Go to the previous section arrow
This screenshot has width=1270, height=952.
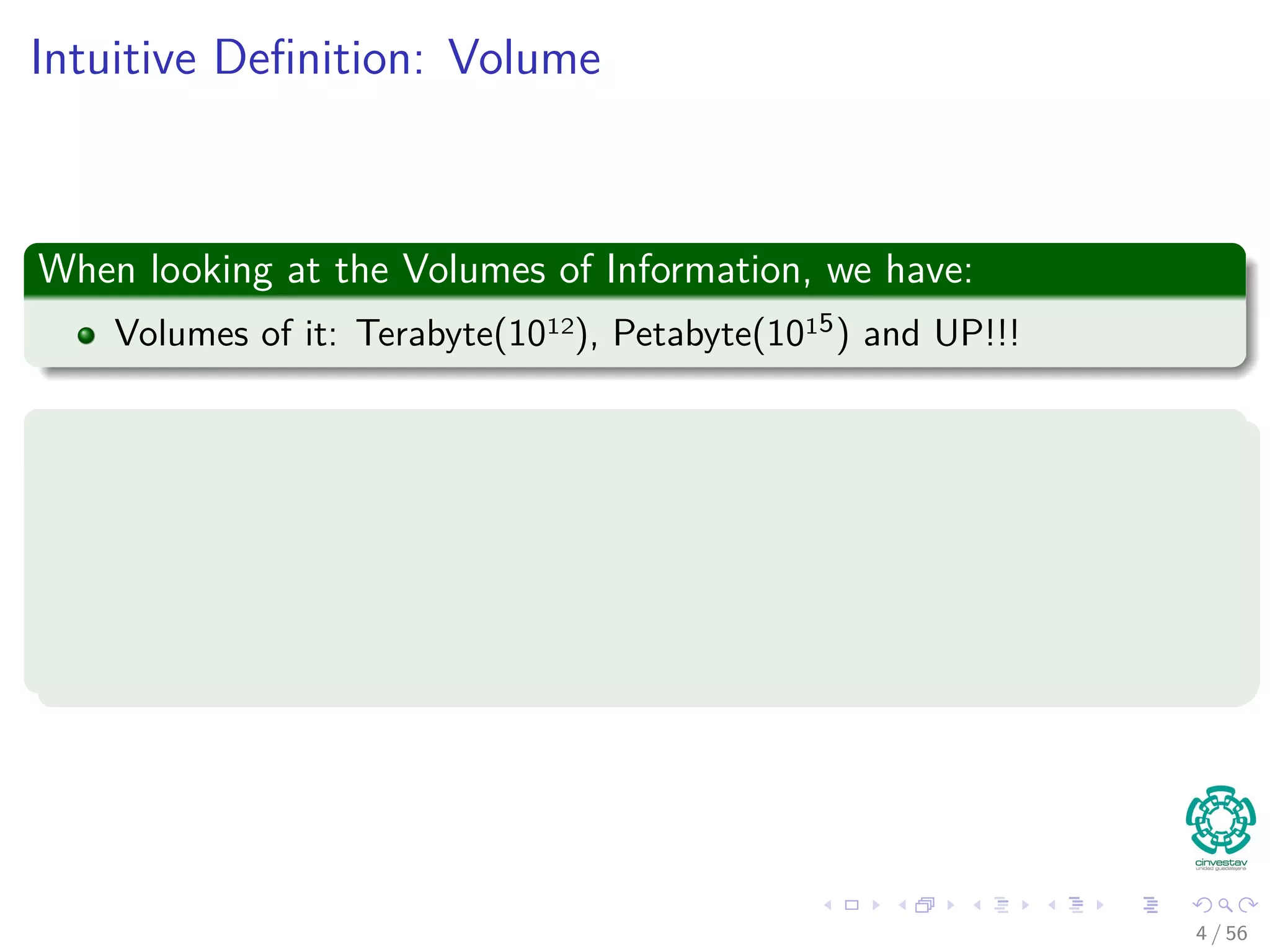(x=1052, y=906)
